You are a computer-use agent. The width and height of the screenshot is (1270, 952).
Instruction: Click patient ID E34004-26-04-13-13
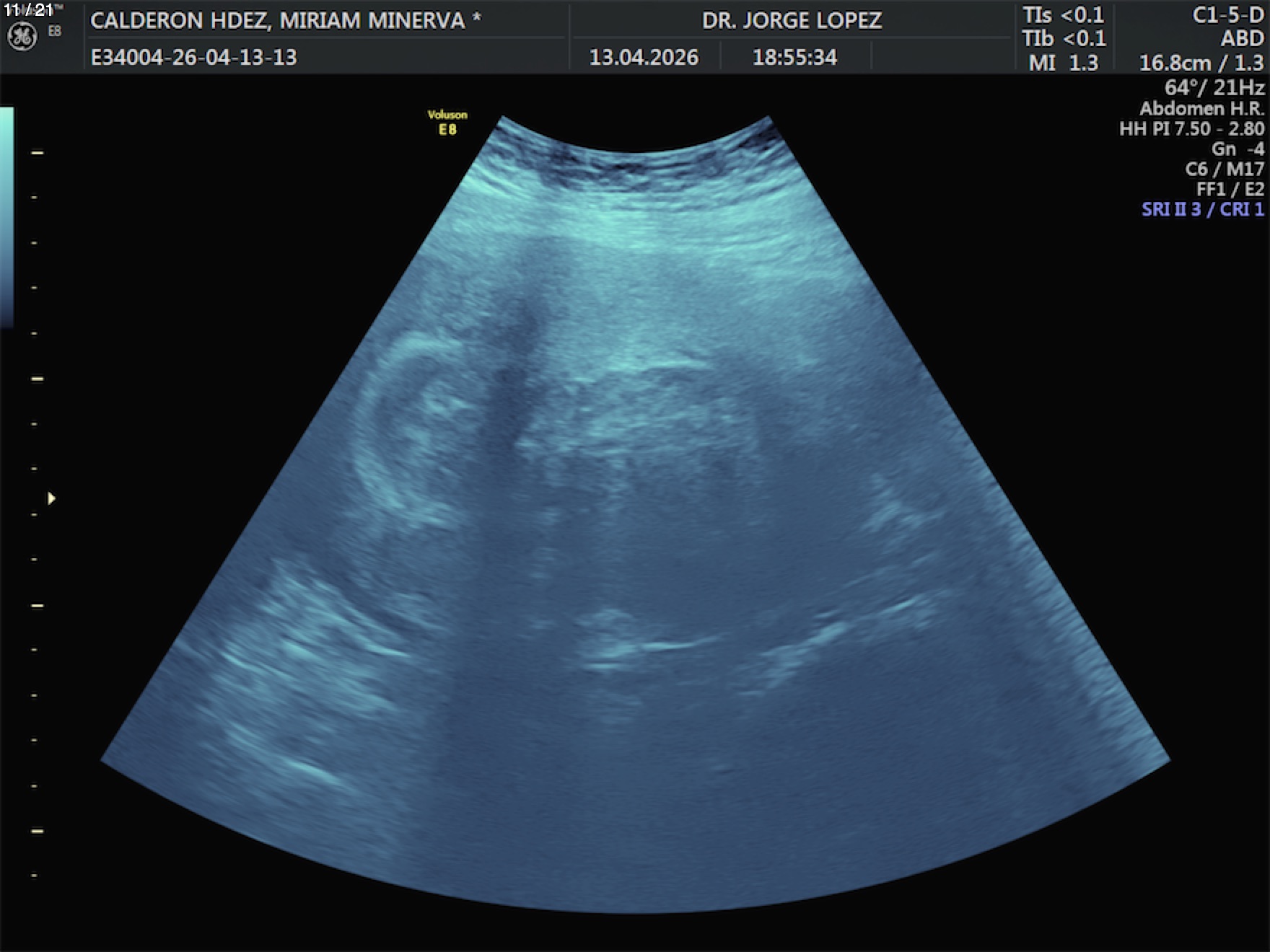click(193, 57)
